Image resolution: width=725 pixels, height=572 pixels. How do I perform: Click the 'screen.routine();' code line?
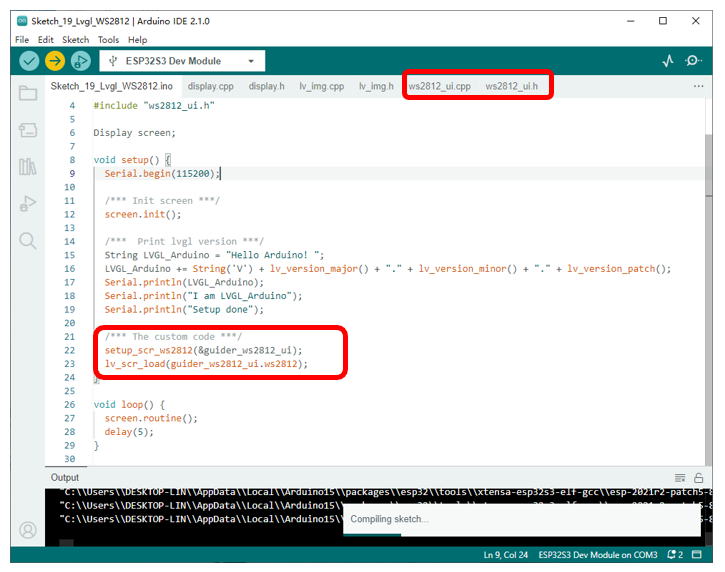[x=151, y=418]
